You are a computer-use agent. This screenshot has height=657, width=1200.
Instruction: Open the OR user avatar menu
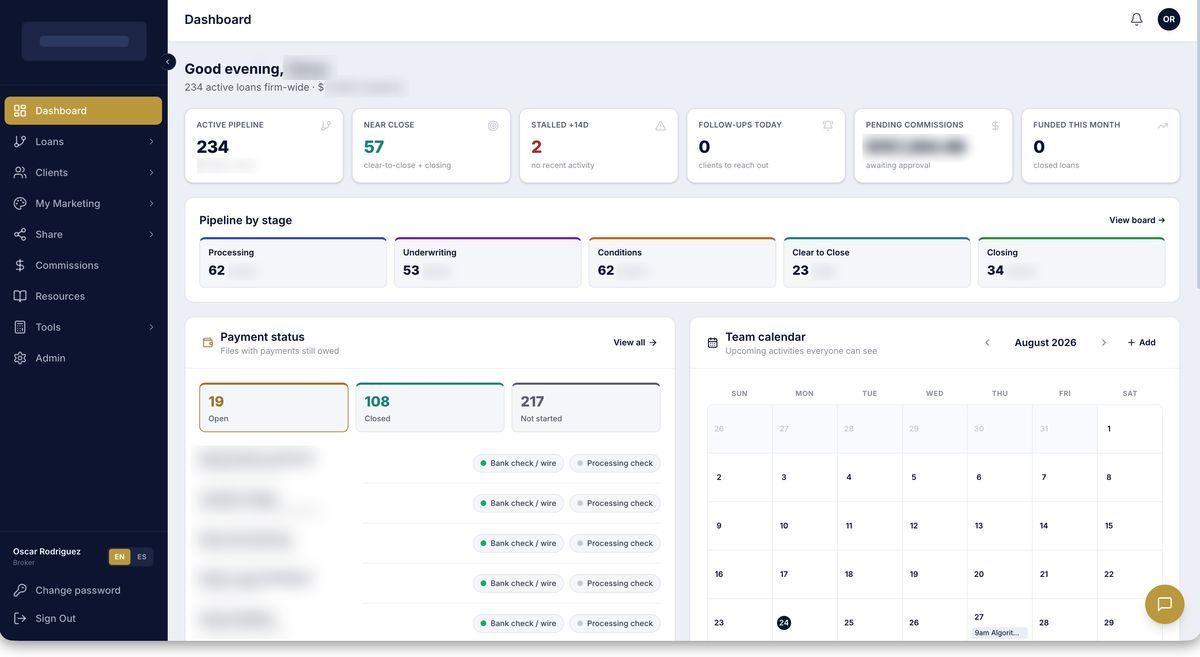point(1169,19)
